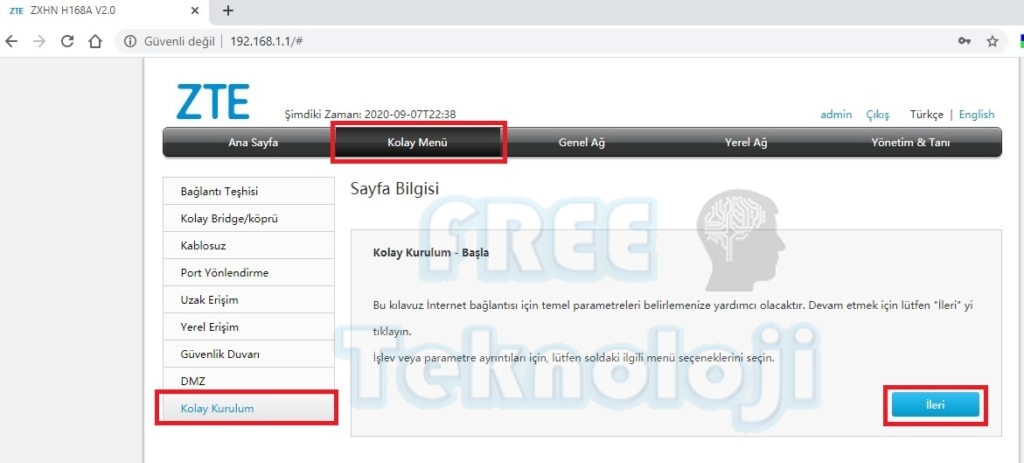Viewport: 1024px width, 463px height.
Task: Open the Ana Sayfa tab
Action: [253, 142]
